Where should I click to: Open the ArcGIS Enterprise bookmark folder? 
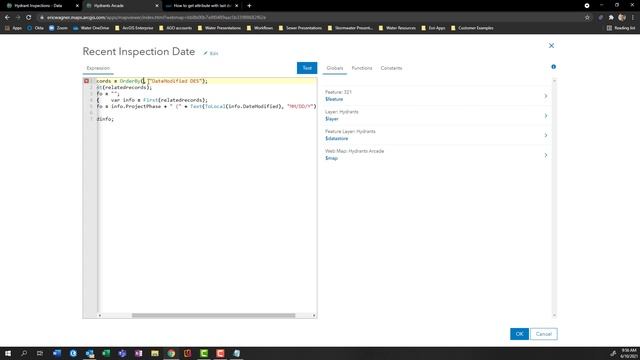(x=134, y=28)
